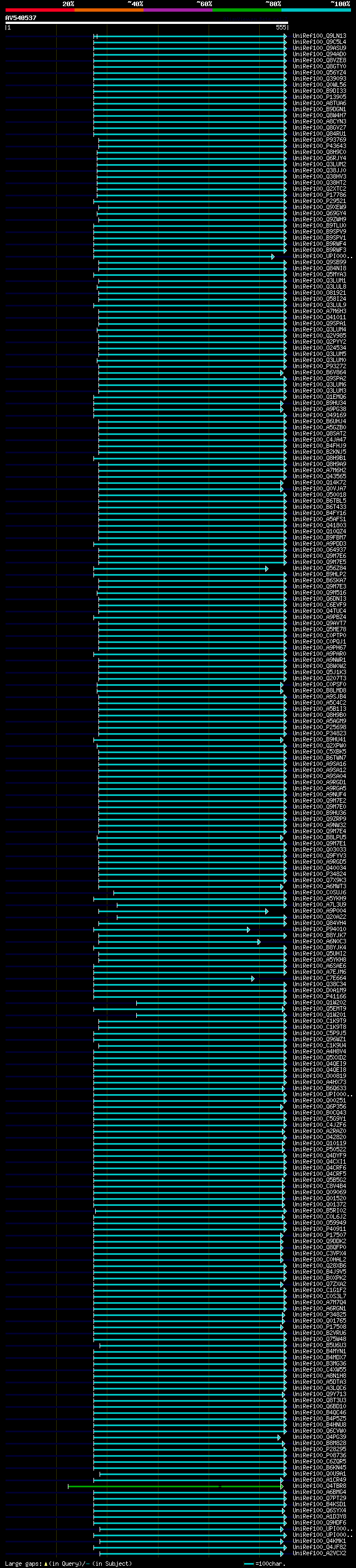Open hit UniRef100_Q9C5L4
The image size is (356, 1568).
click(319, 42)
